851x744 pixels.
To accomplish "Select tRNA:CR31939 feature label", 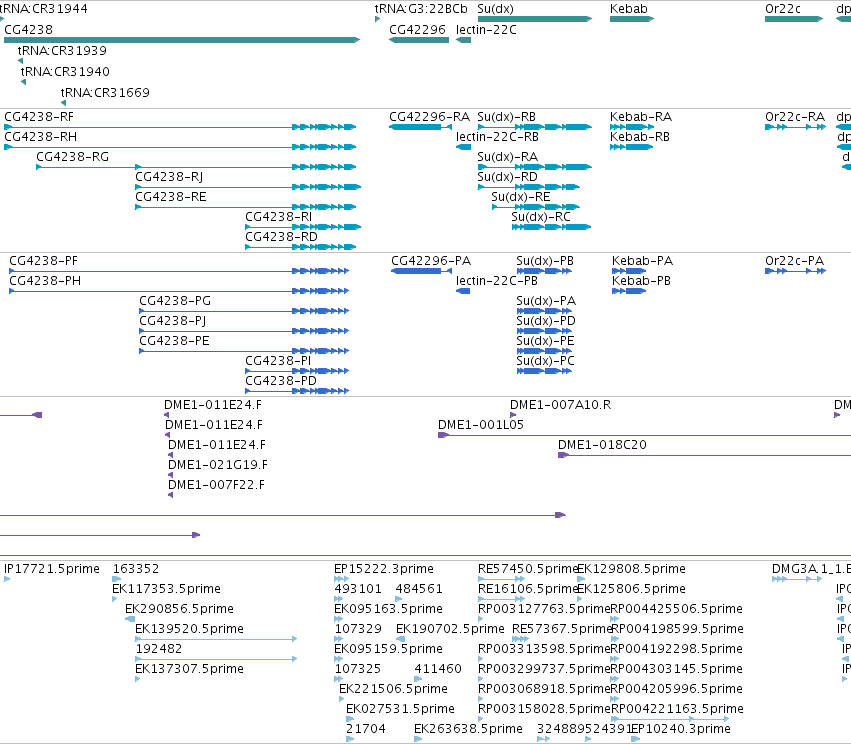I will 62,50.
